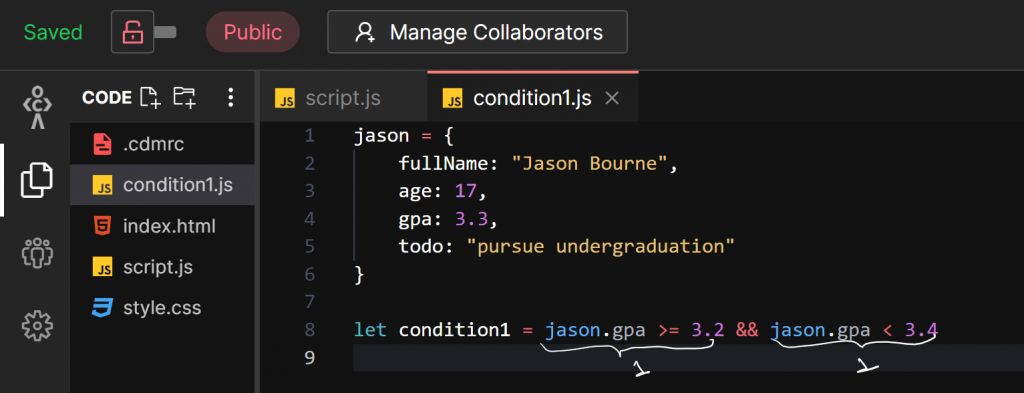This screenshot has height=393, width=1024.
Task: Toggle the red lock privacy switch
Action: (x=144, y=31)
